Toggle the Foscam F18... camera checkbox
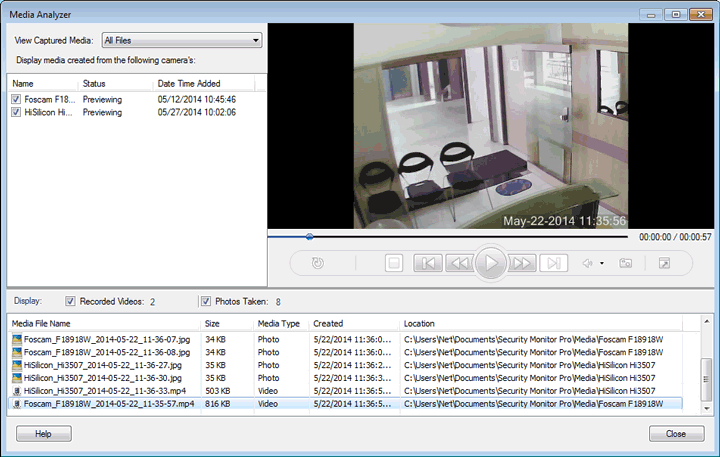The image size is (720, 457). tap(16, 99)
